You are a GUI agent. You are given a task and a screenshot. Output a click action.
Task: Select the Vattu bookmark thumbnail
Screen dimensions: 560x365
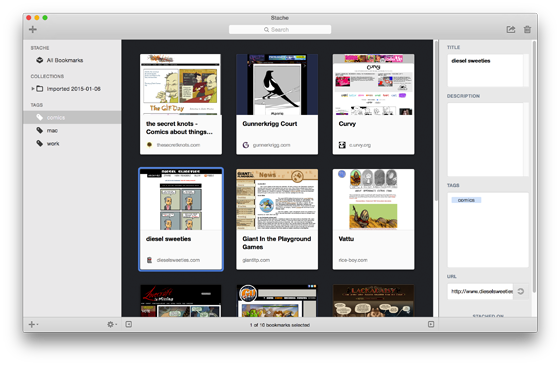373,199
